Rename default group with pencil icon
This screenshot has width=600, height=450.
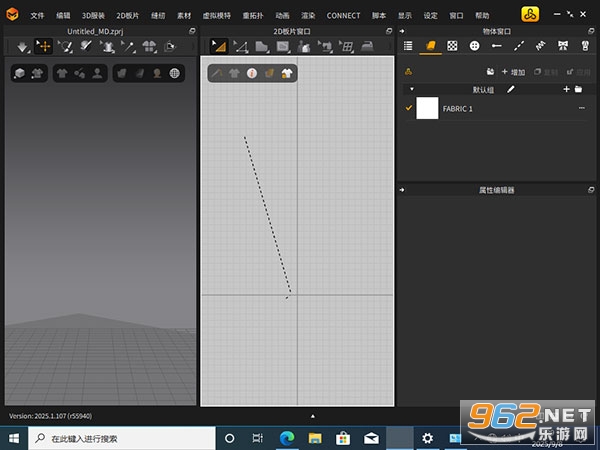pos(511,89)
